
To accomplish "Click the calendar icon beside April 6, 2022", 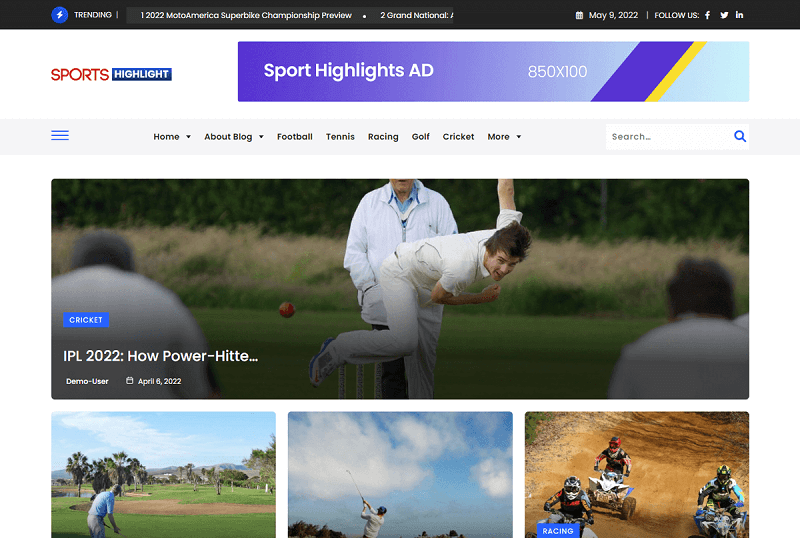I will 130,381.
